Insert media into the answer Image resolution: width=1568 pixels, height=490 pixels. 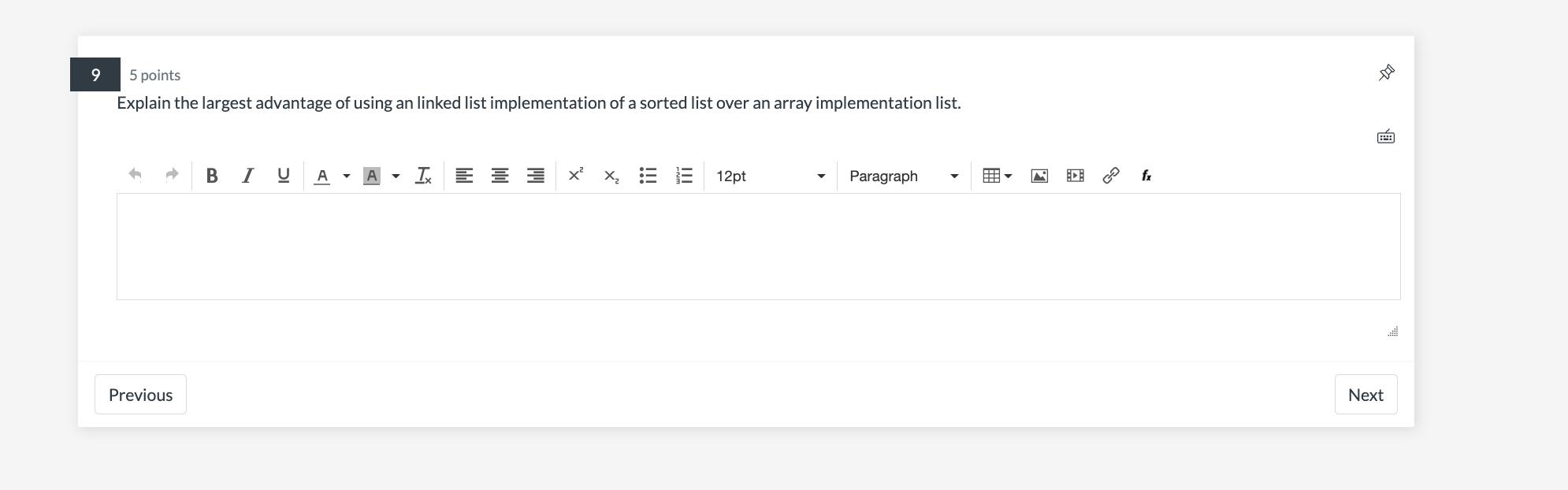click(1075, 176)
